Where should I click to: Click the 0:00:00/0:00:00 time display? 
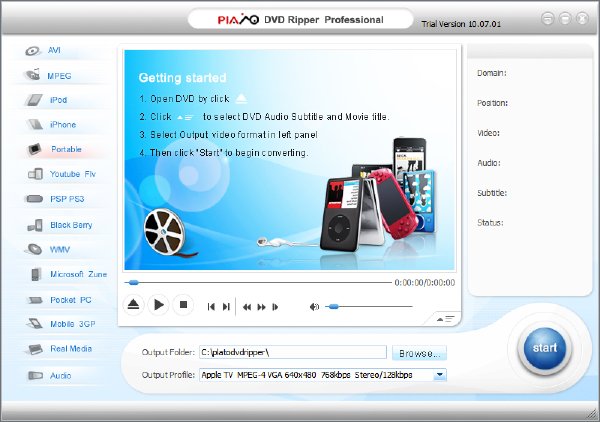(x=425, y=282)
